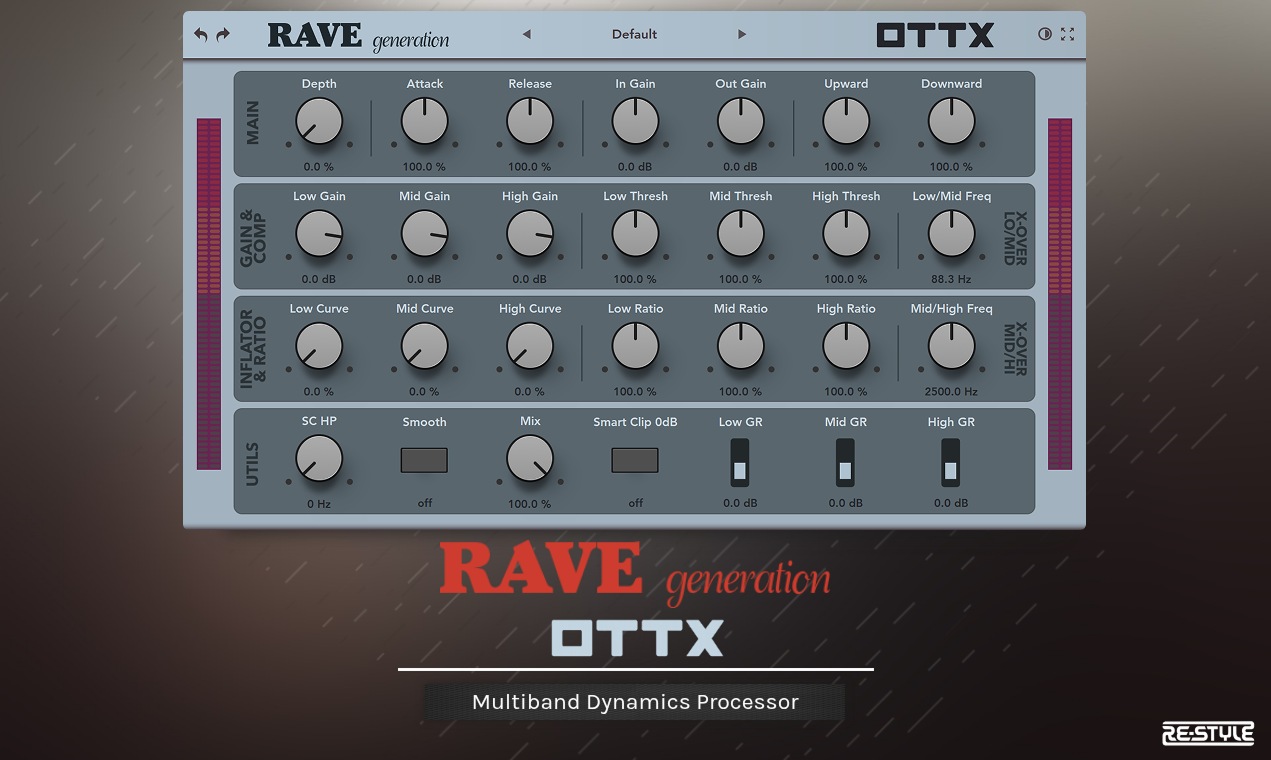Click the High Thresh knob
This screenshot has width=1271, height=760.
[x=846, y=233]
